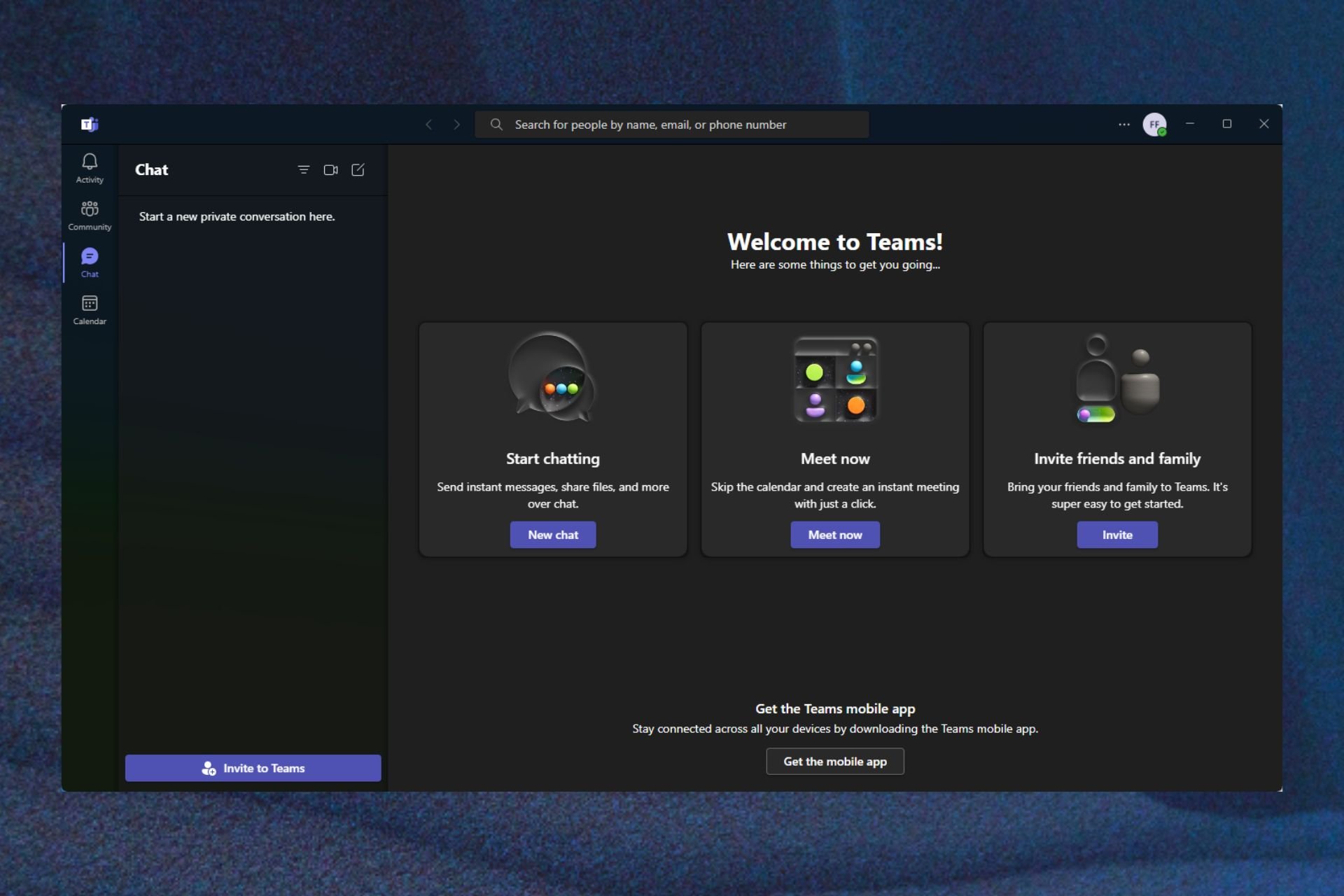Open the Activity feed
The image size is (1344, 896).
coord(89,167)
